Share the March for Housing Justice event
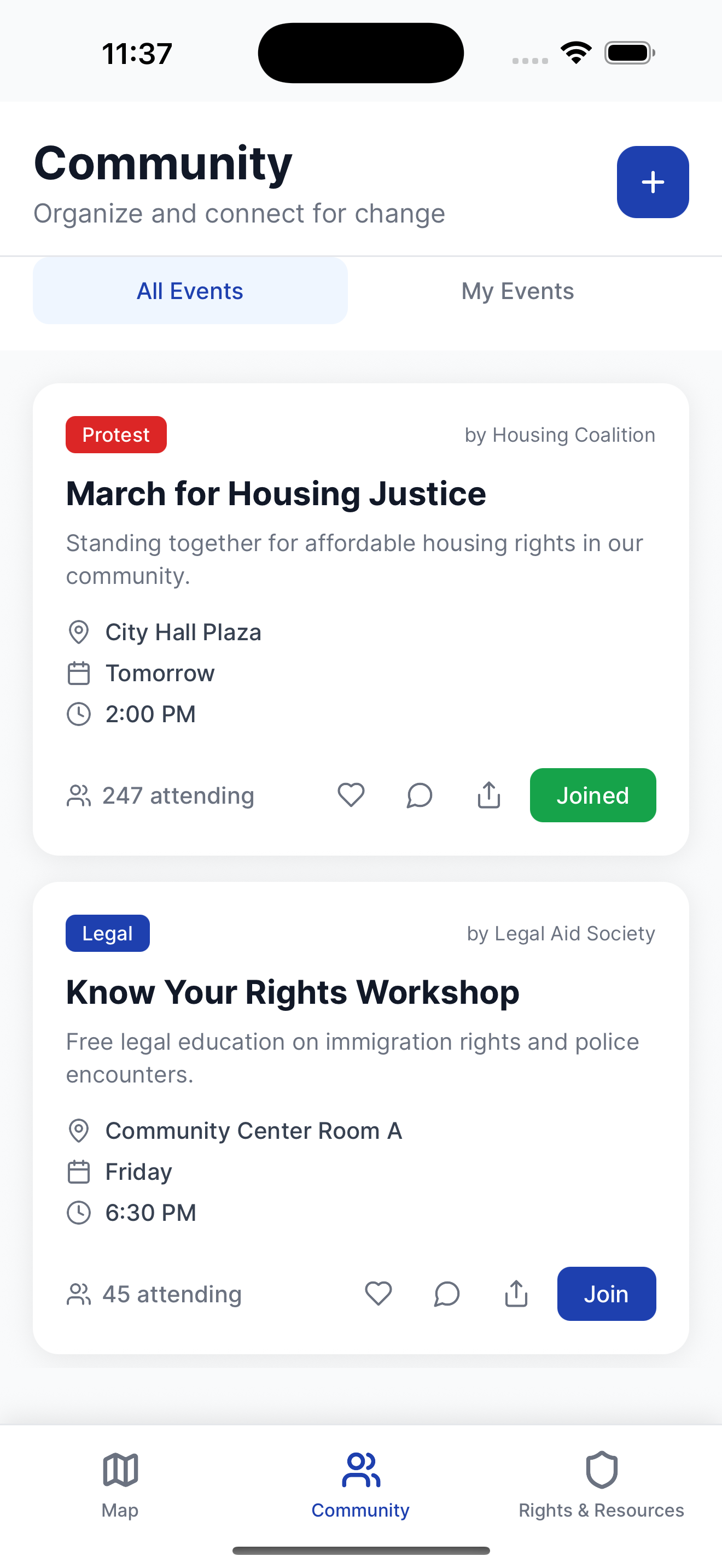 (x=489, y=795)
